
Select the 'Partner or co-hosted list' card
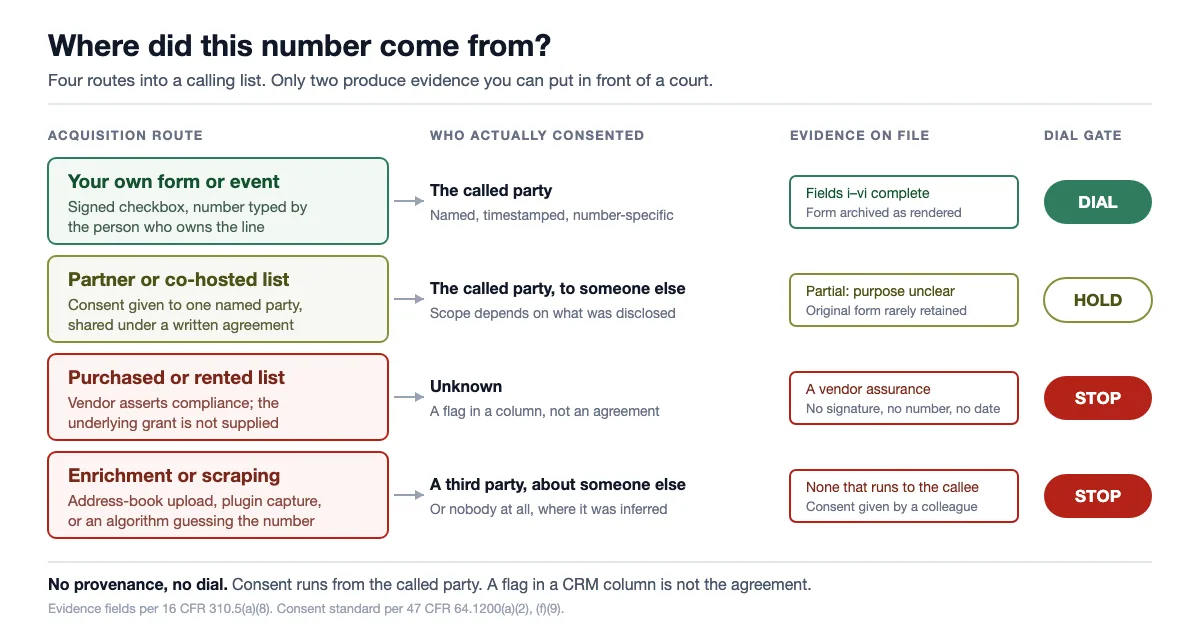point(218,299)
